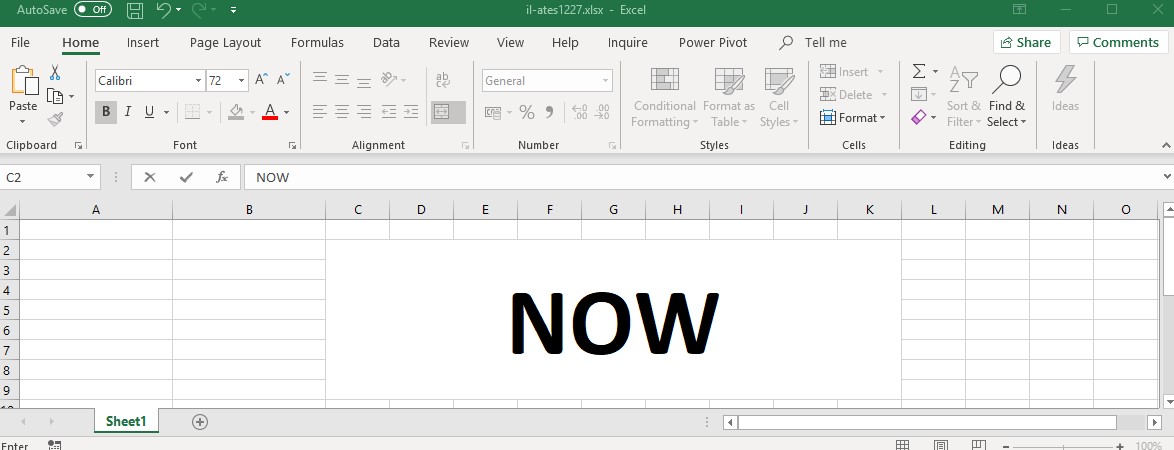
Task: Turn on the AutoSave toggle
Action: [x=93, y=9]
